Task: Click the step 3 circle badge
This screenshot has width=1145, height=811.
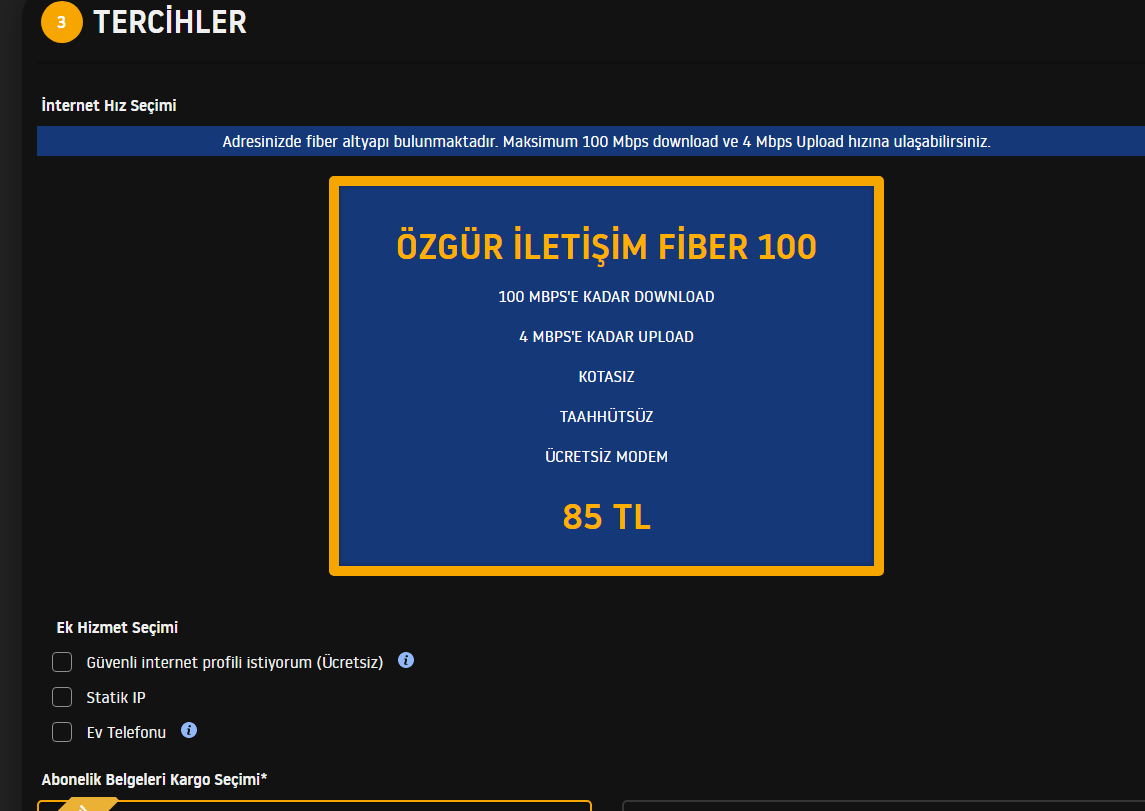Action: 62,22
